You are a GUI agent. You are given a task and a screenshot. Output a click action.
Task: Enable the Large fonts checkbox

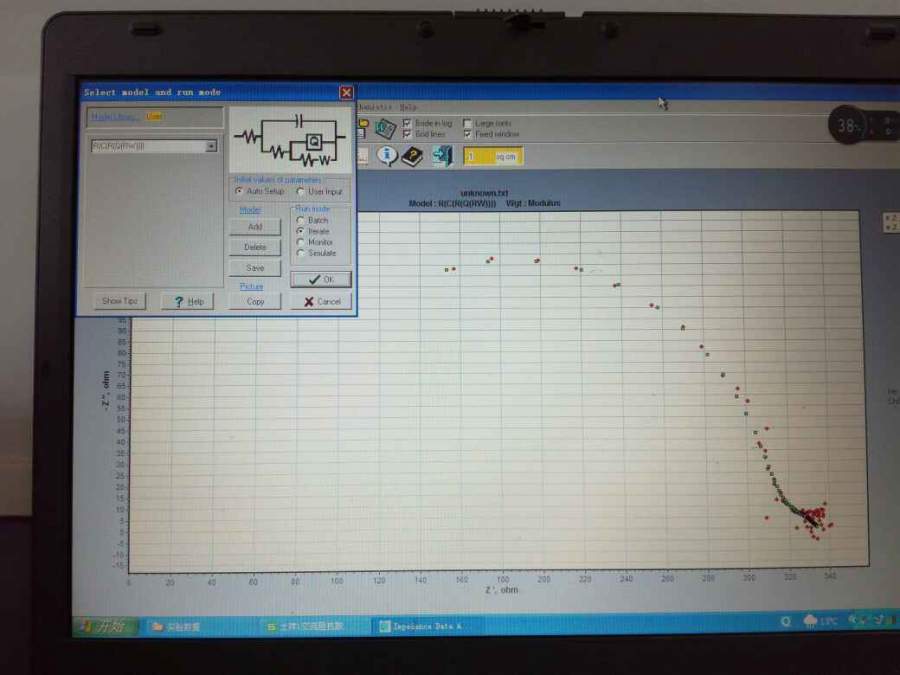click(467, 123)
